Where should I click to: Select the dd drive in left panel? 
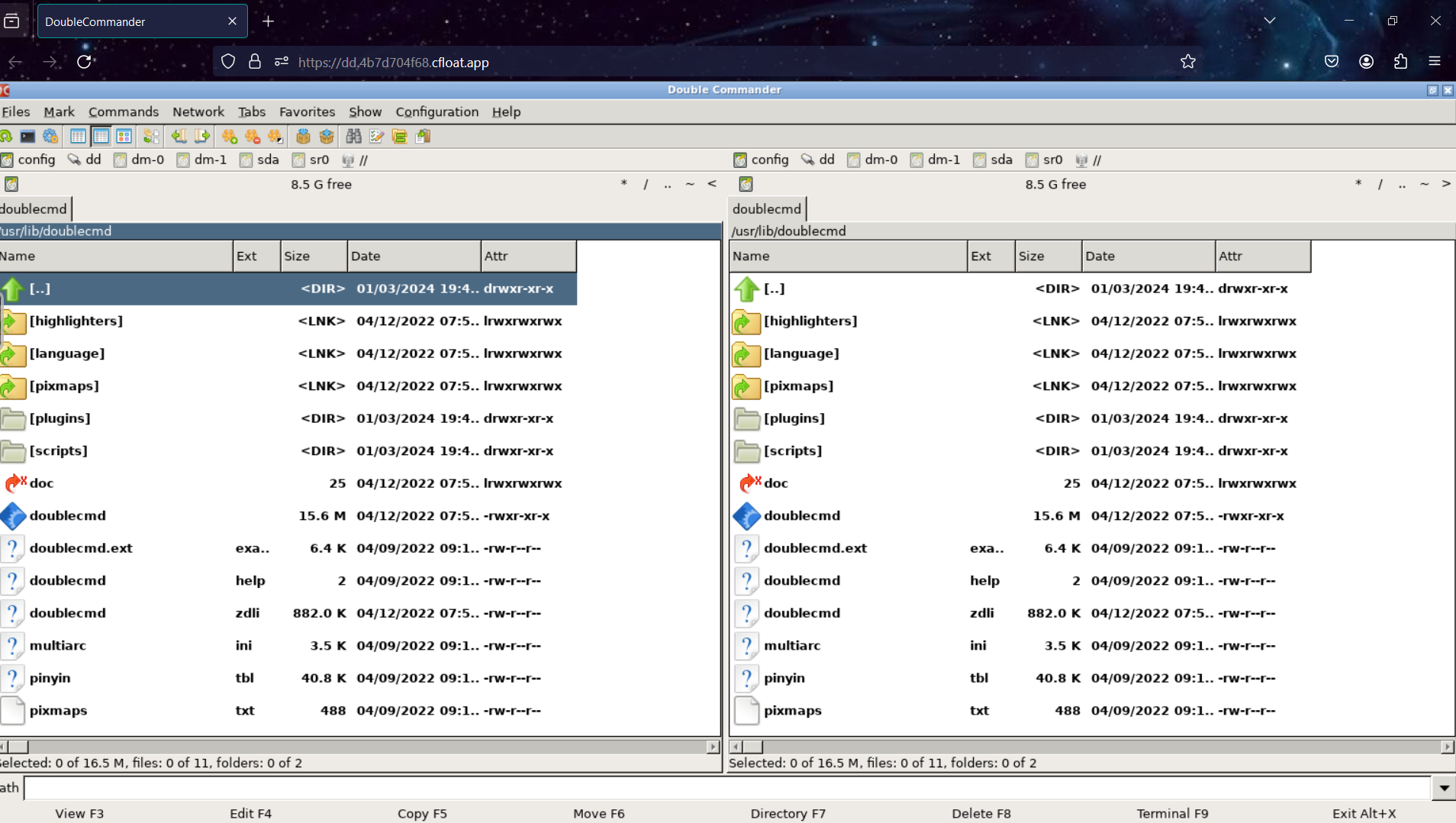tap(85, 160)
